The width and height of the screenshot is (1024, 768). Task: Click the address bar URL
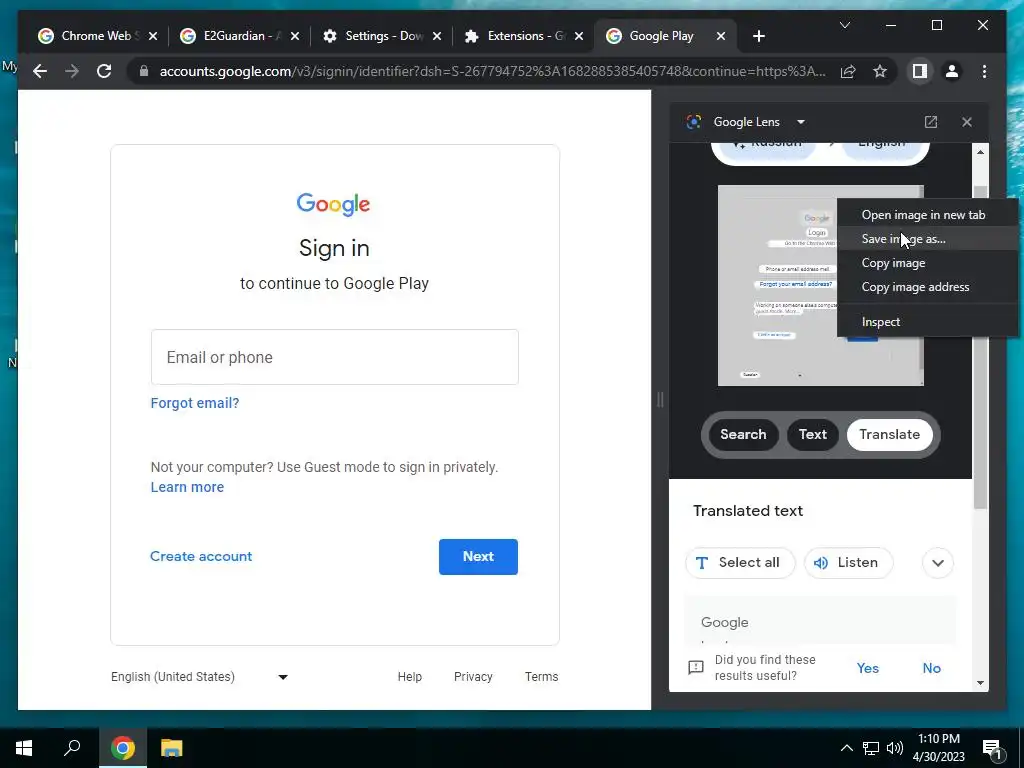pos(492,71)
